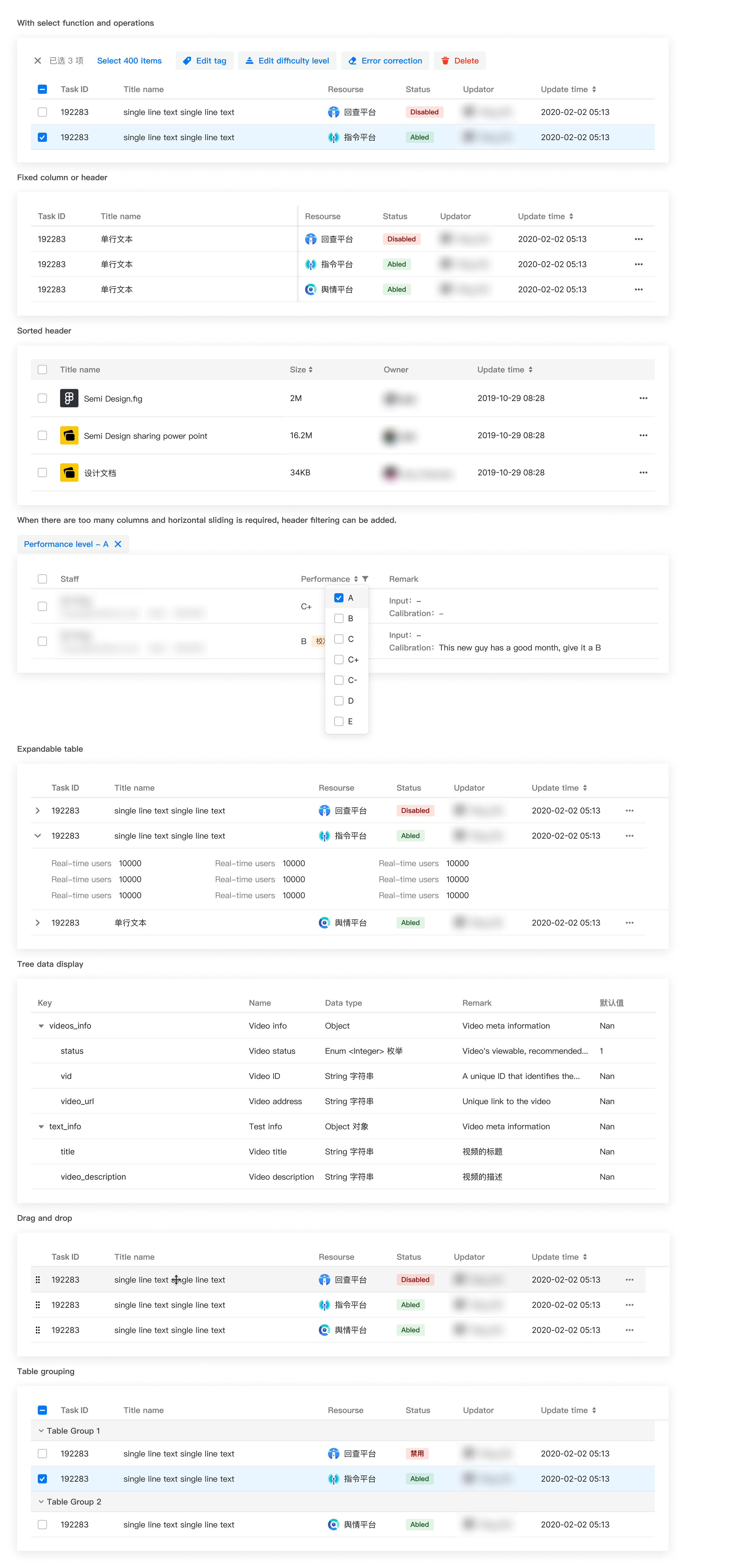Image resolution: width=751 pixels, height=1568 pixels.
Task: Open more options for Drag table 指令平台 row
Action: [629, 1306]
